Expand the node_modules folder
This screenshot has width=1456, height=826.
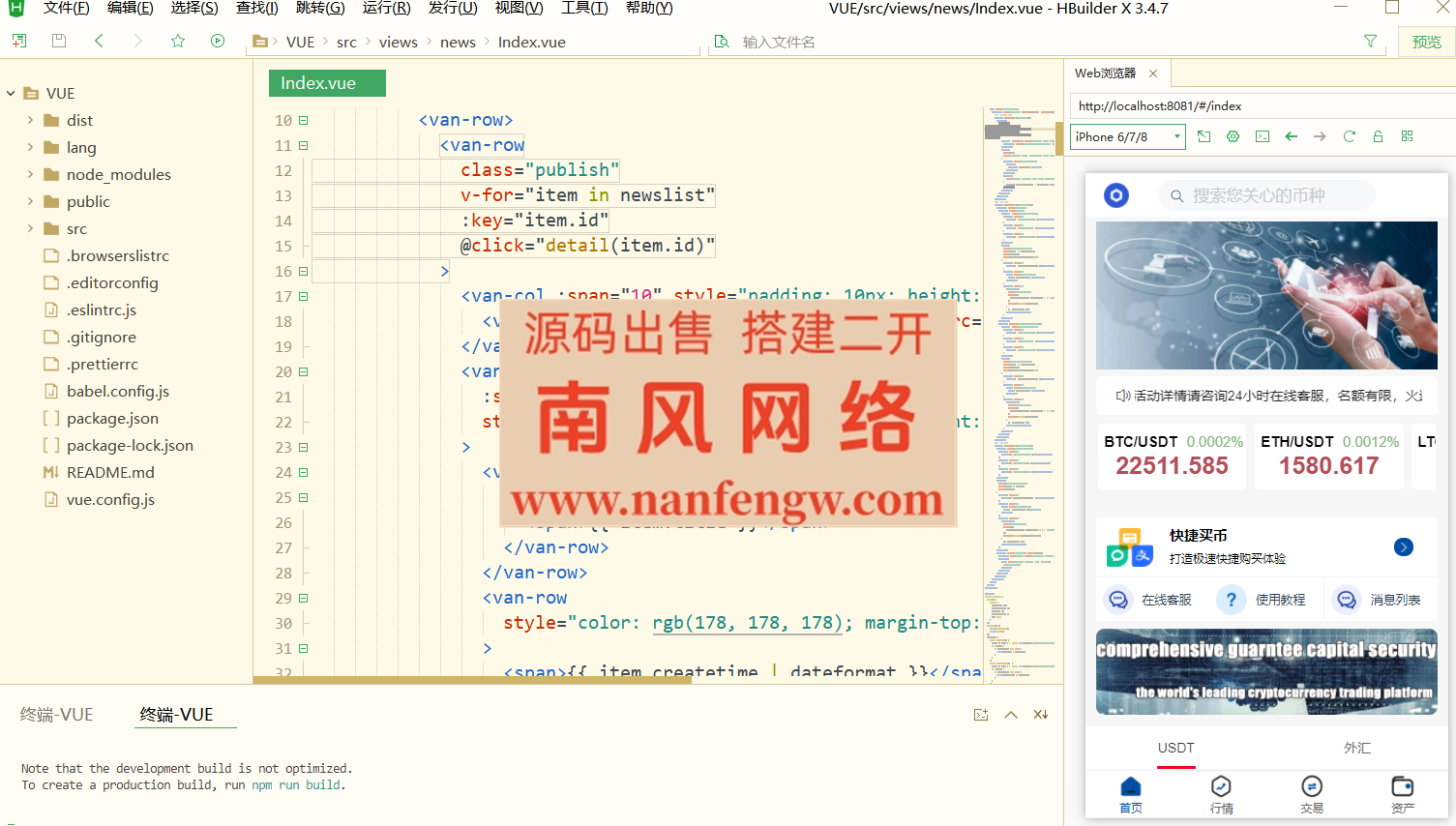pyautogui.click(x=30, y=174)
